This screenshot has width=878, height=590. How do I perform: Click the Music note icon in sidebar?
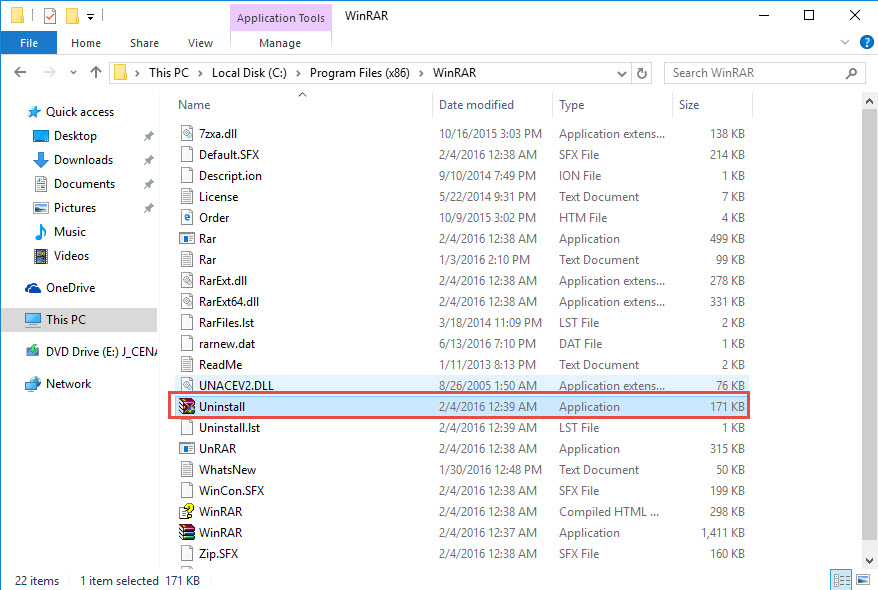[41, 232]
